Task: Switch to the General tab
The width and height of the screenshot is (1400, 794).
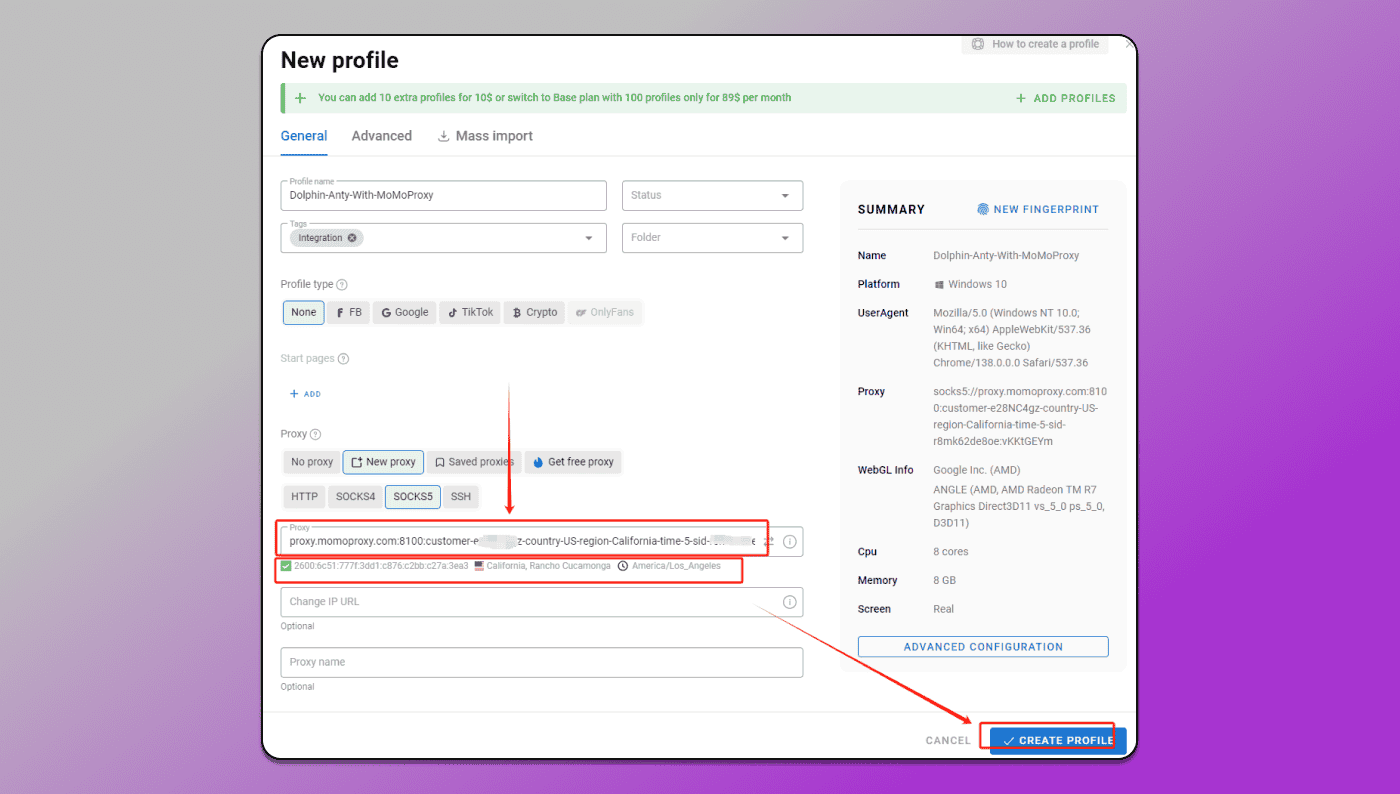Action: [x=304, y=136]
